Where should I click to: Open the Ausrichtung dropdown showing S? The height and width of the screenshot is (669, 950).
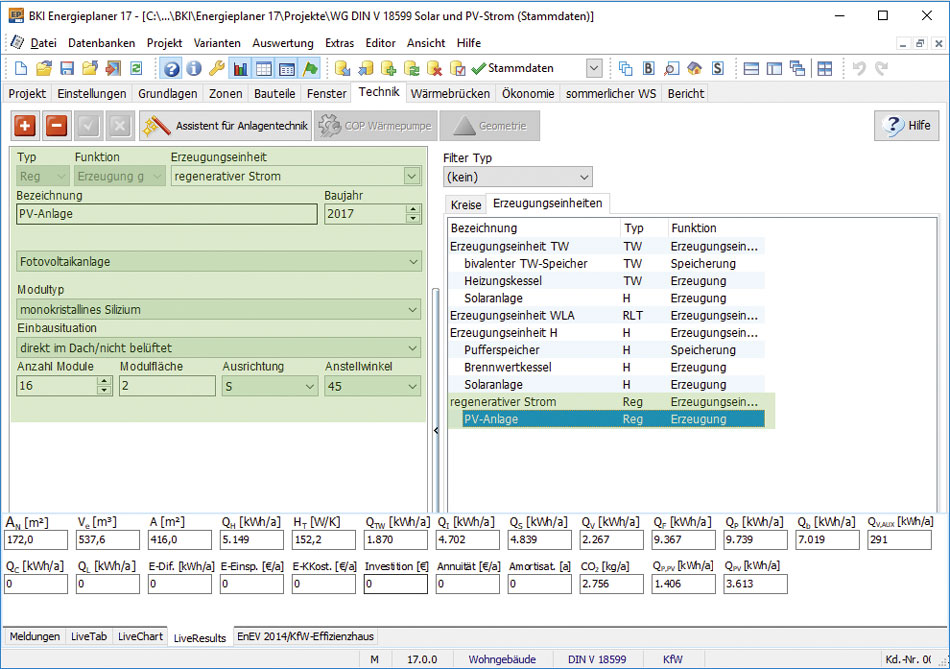point(270,386)
